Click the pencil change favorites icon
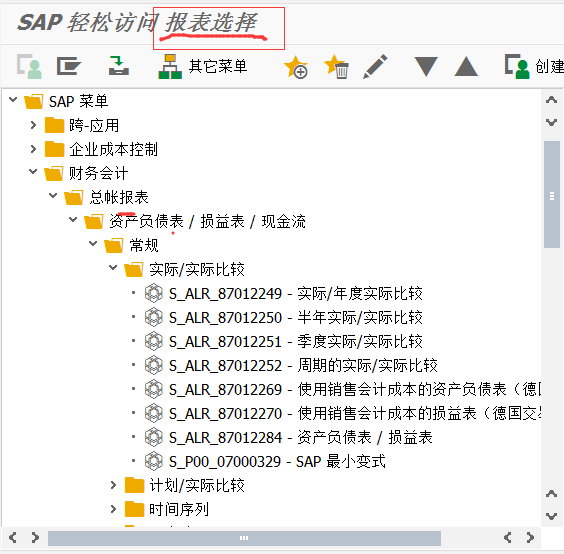 coord(375,67)
